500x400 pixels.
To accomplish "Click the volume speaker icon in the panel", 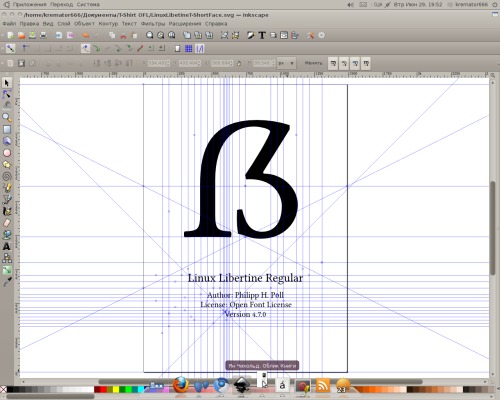I will click(350, 5).
